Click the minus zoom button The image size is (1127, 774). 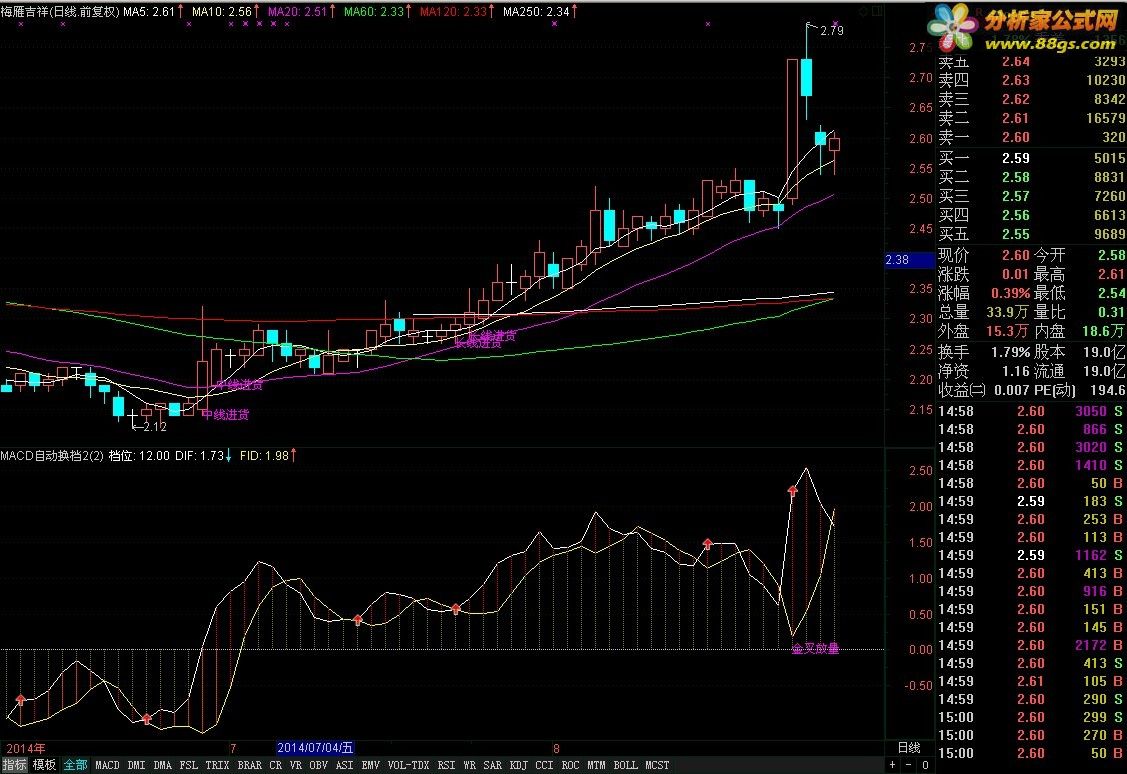pyautogui.click(x=908, y=765)
